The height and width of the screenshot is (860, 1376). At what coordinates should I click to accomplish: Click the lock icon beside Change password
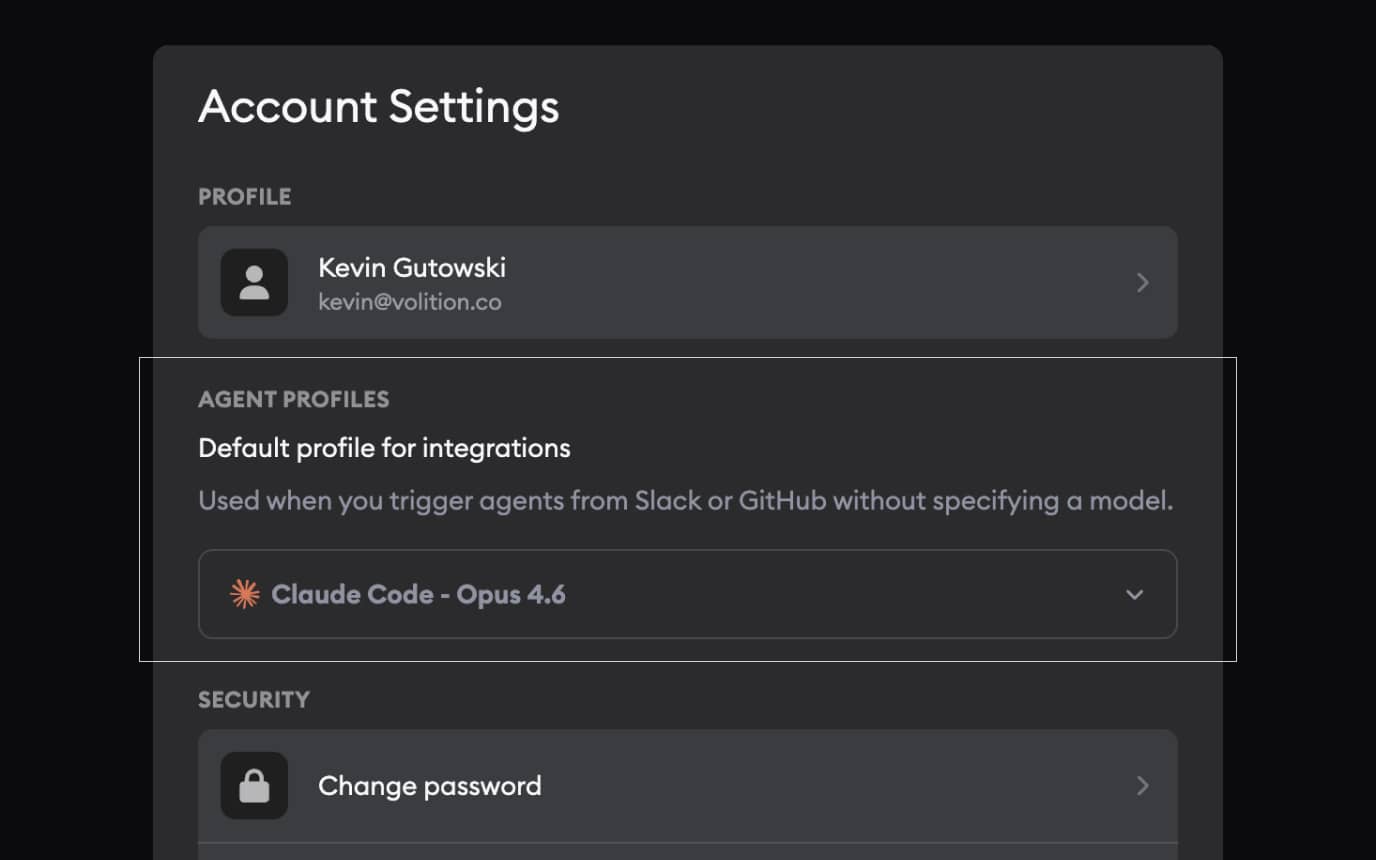tap(254, 786)
